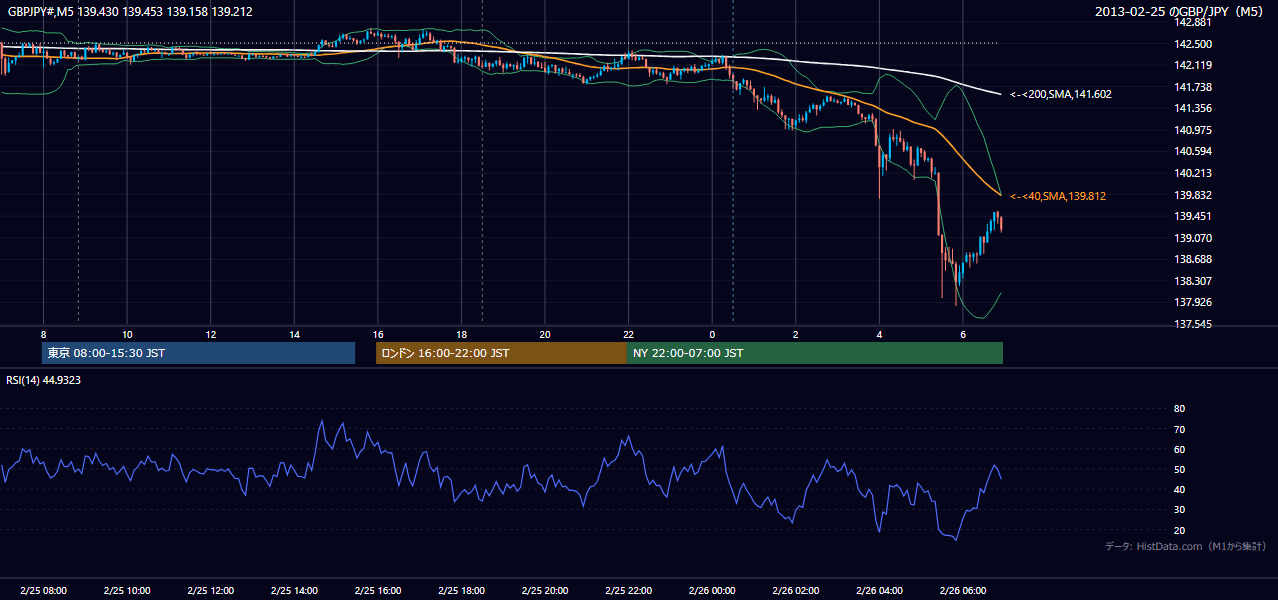
Task: Click the 2/25 18:00 date label
Action: (x=461, y=590)
